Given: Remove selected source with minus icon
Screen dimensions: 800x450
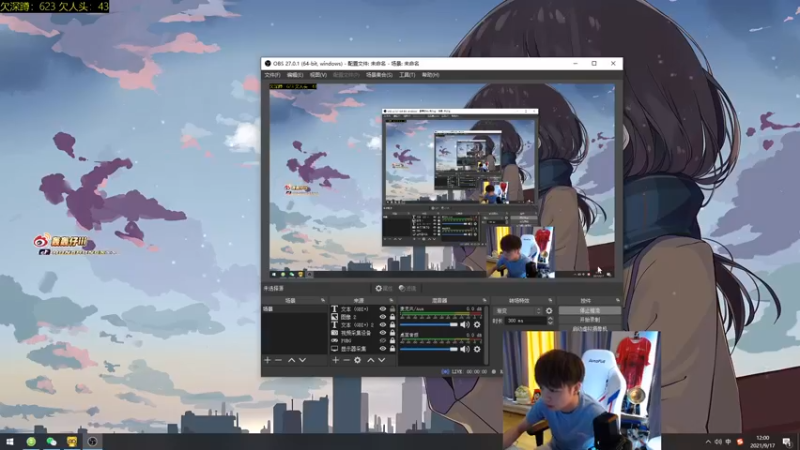Looking at the screenshot, I should pos(346,360).
